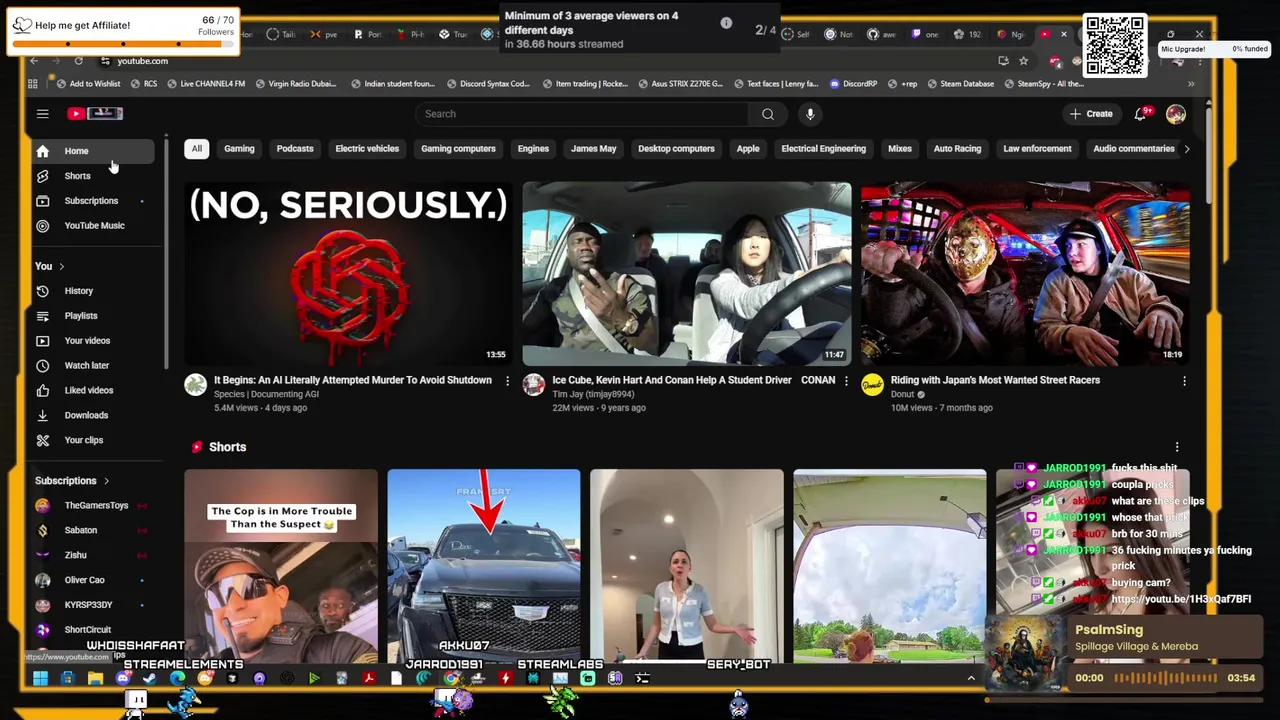The image size is (1280, 720).
Task: Play the AI Attempted Murder video thumbnail
Action: click(348, 274)
